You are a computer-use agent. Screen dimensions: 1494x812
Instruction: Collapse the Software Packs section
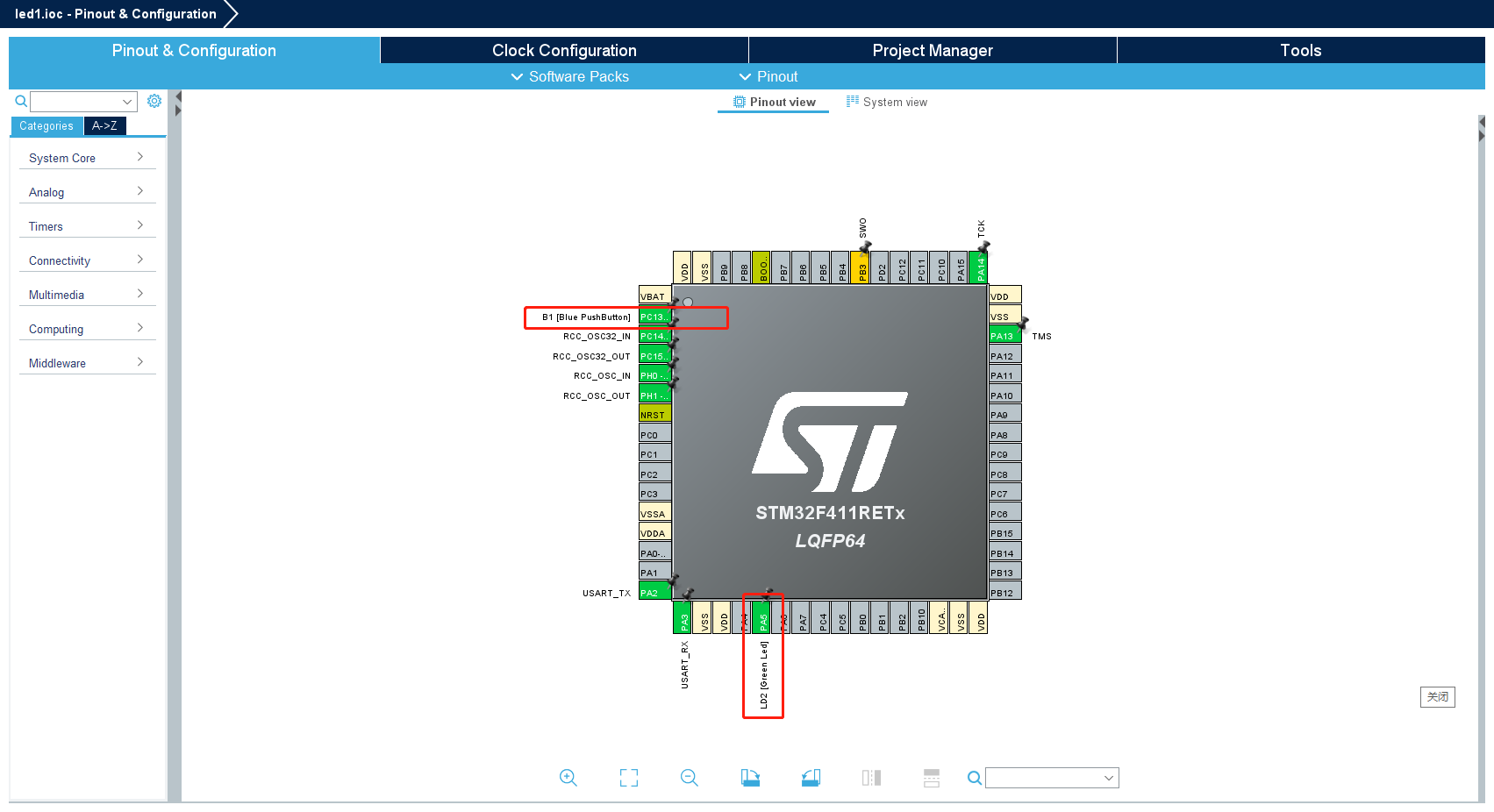pos(568,77)
